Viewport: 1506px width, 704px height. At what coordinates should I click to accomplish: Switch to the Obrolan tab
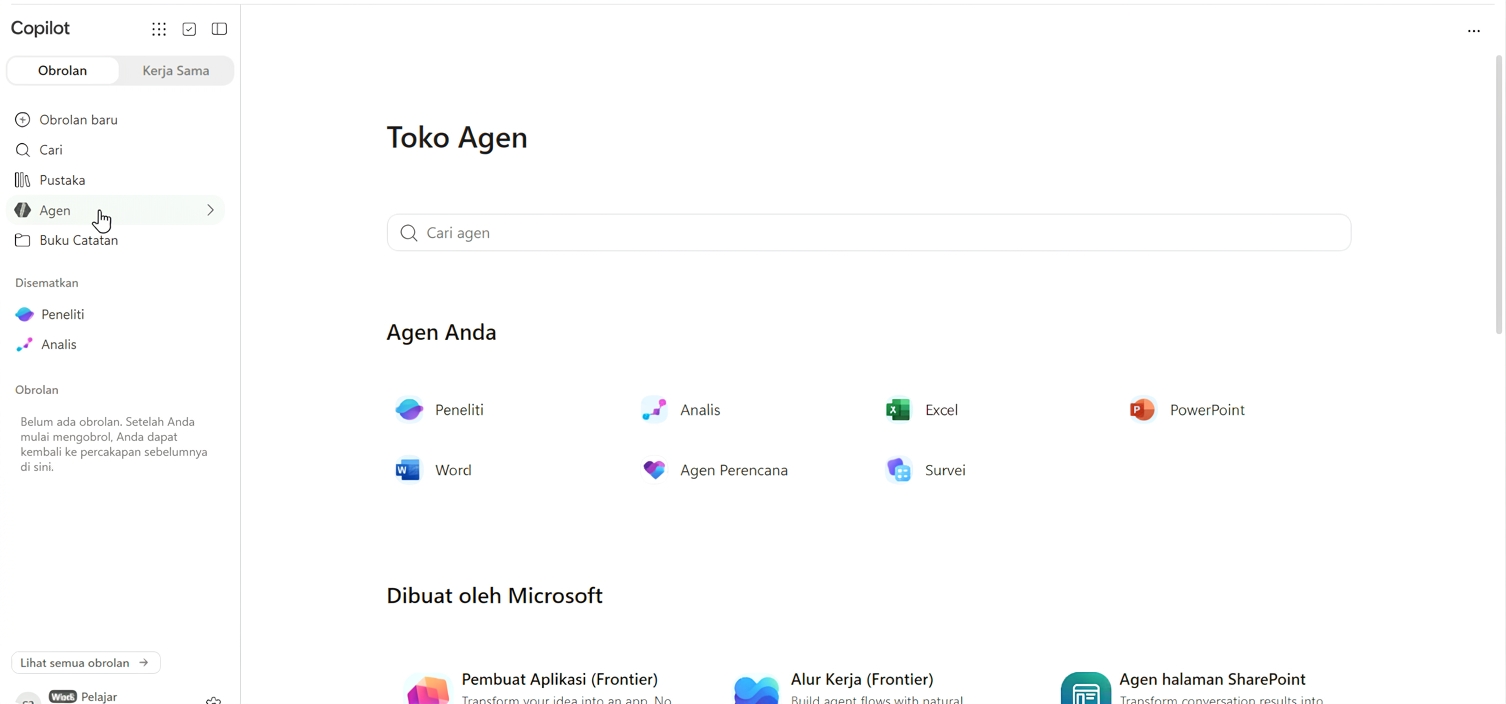pyautogui.click(x=63, y=71)
